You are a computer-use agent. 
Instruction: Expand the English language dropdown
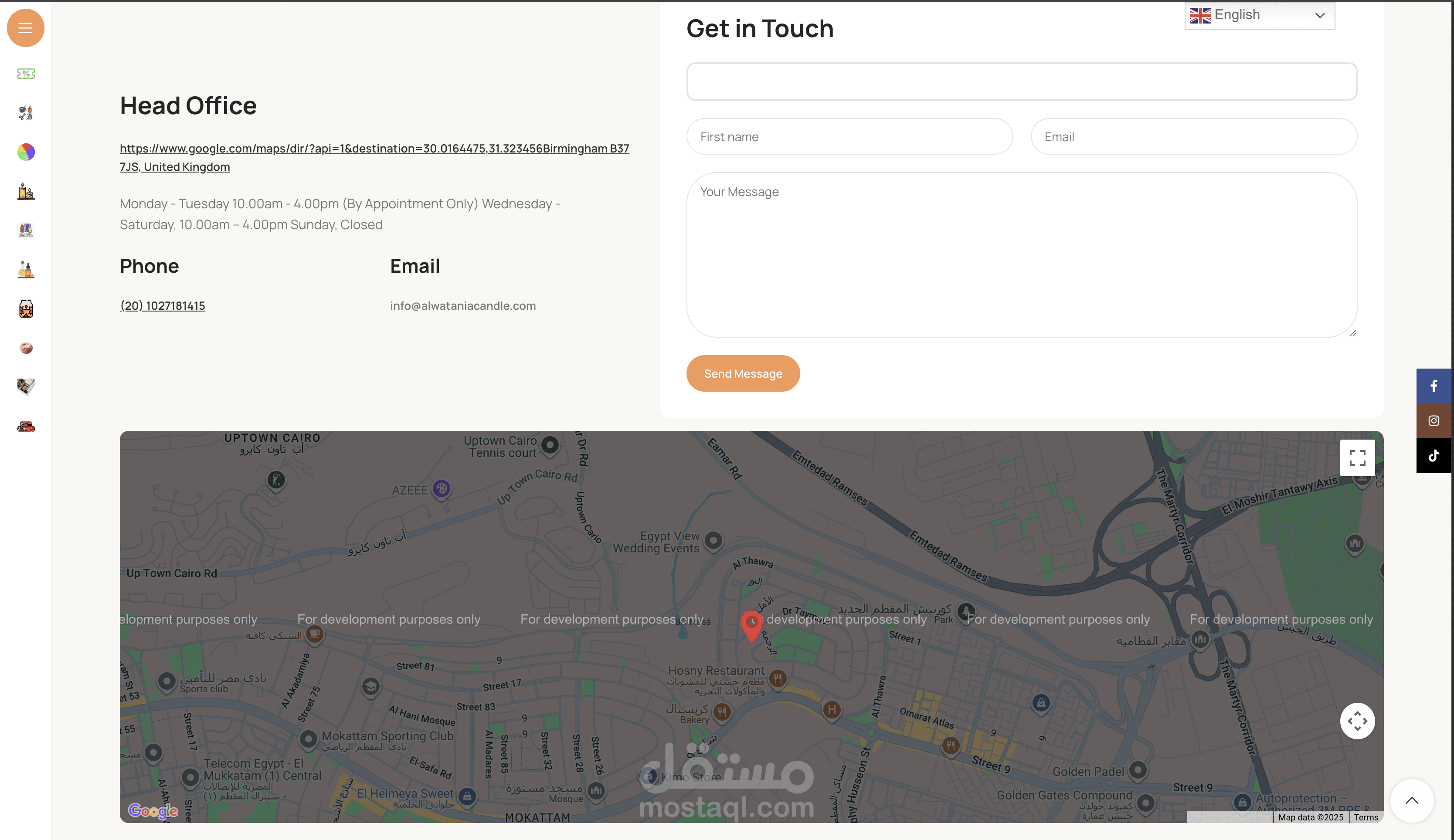1259,15
